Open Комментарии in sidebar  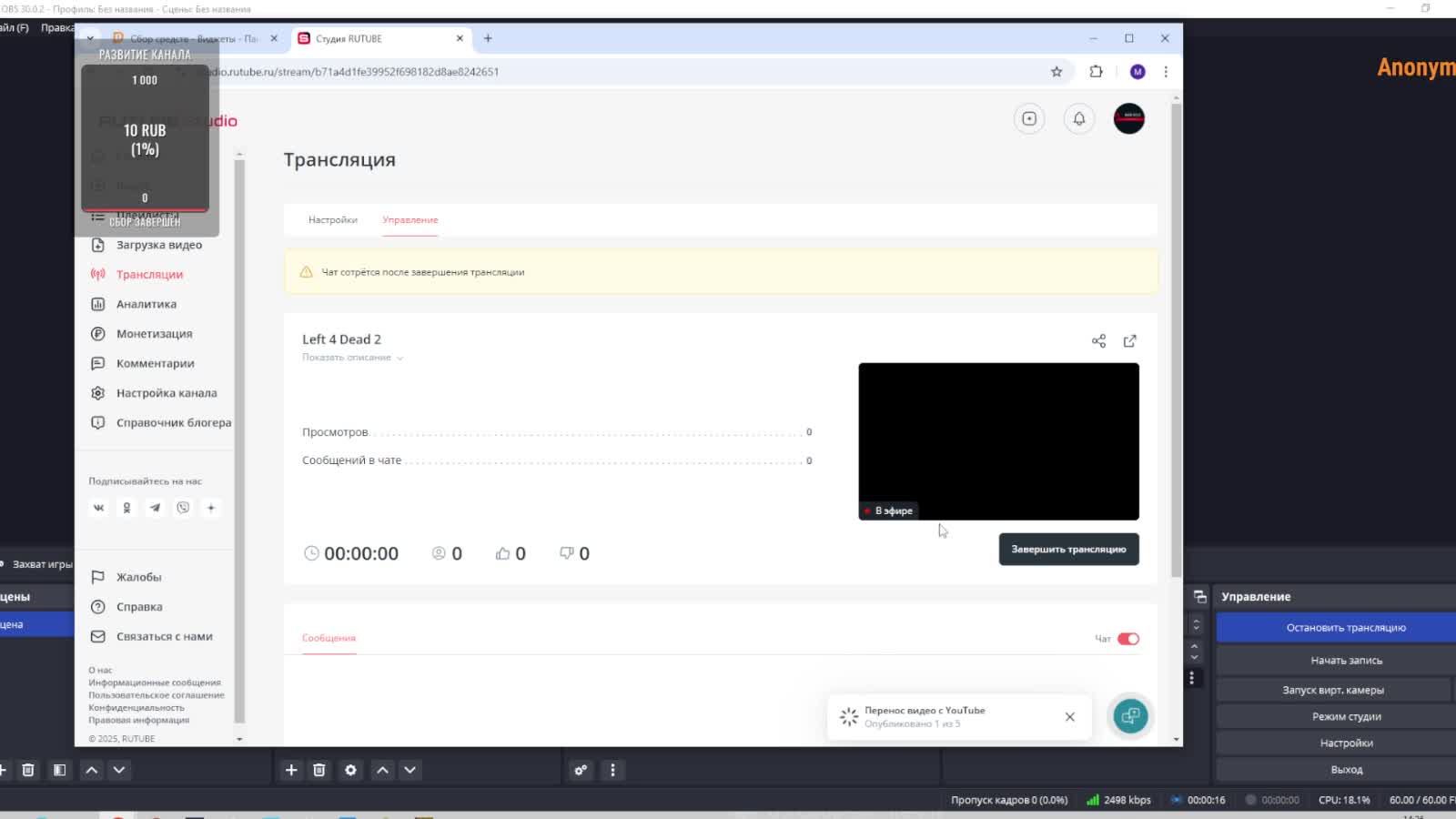coord(155,363)
